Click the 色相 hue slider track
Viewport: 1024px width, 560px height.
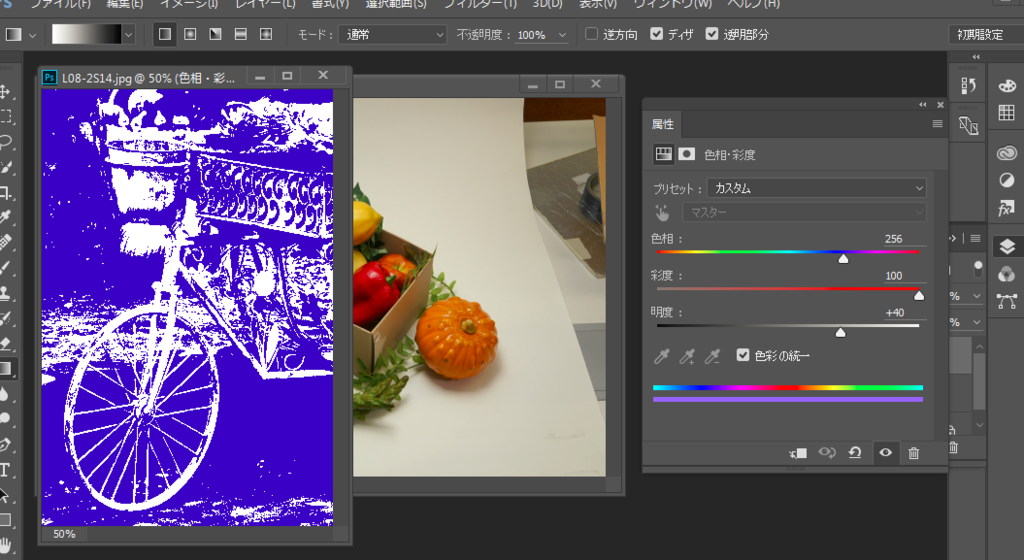point(788,252)
